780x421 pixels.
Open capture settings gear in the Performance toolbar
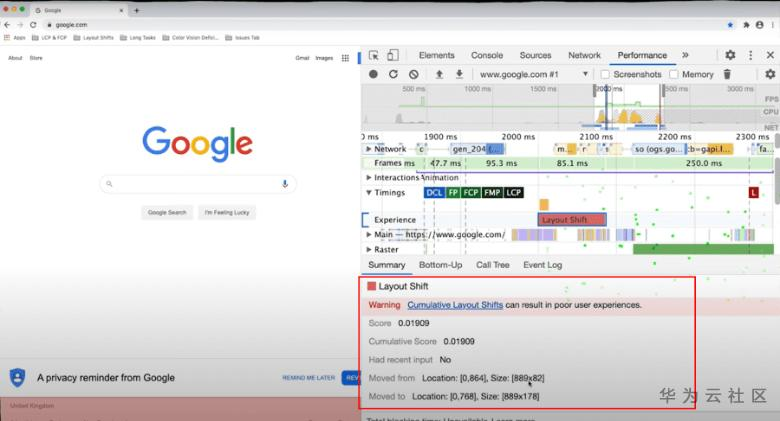(x=770, y=74)
